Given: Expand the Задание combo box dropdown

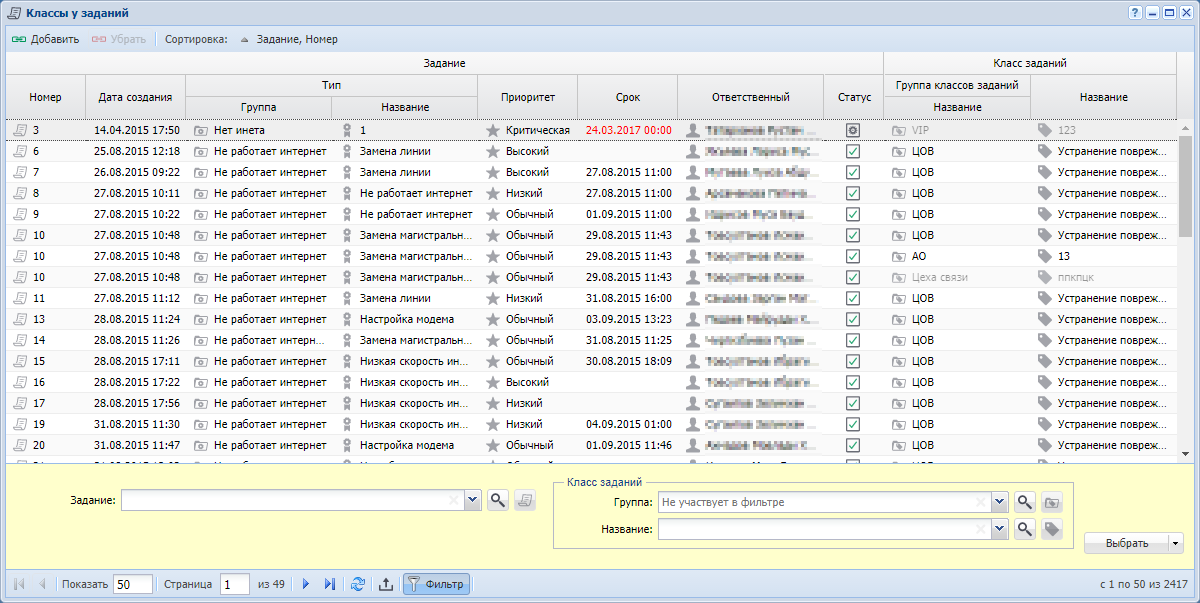Looking at the screenshot, I should 473,501.
